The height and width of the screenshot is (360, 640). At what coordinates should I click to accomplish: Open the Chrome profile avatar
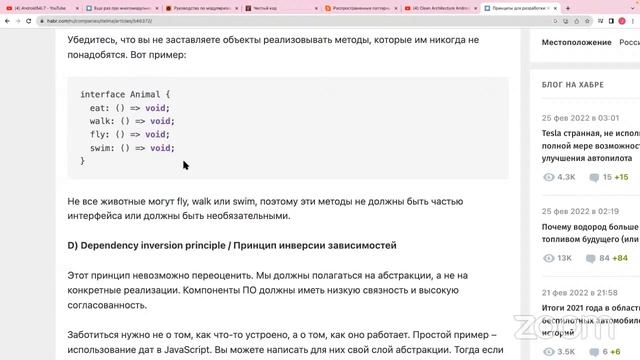[x=622, y=21]
